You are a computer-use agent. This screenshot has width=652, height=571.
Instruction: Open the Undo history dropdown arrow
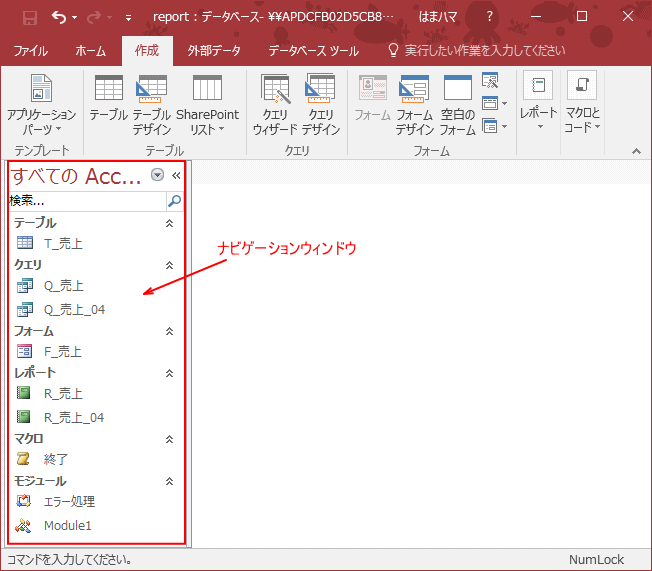75,17
